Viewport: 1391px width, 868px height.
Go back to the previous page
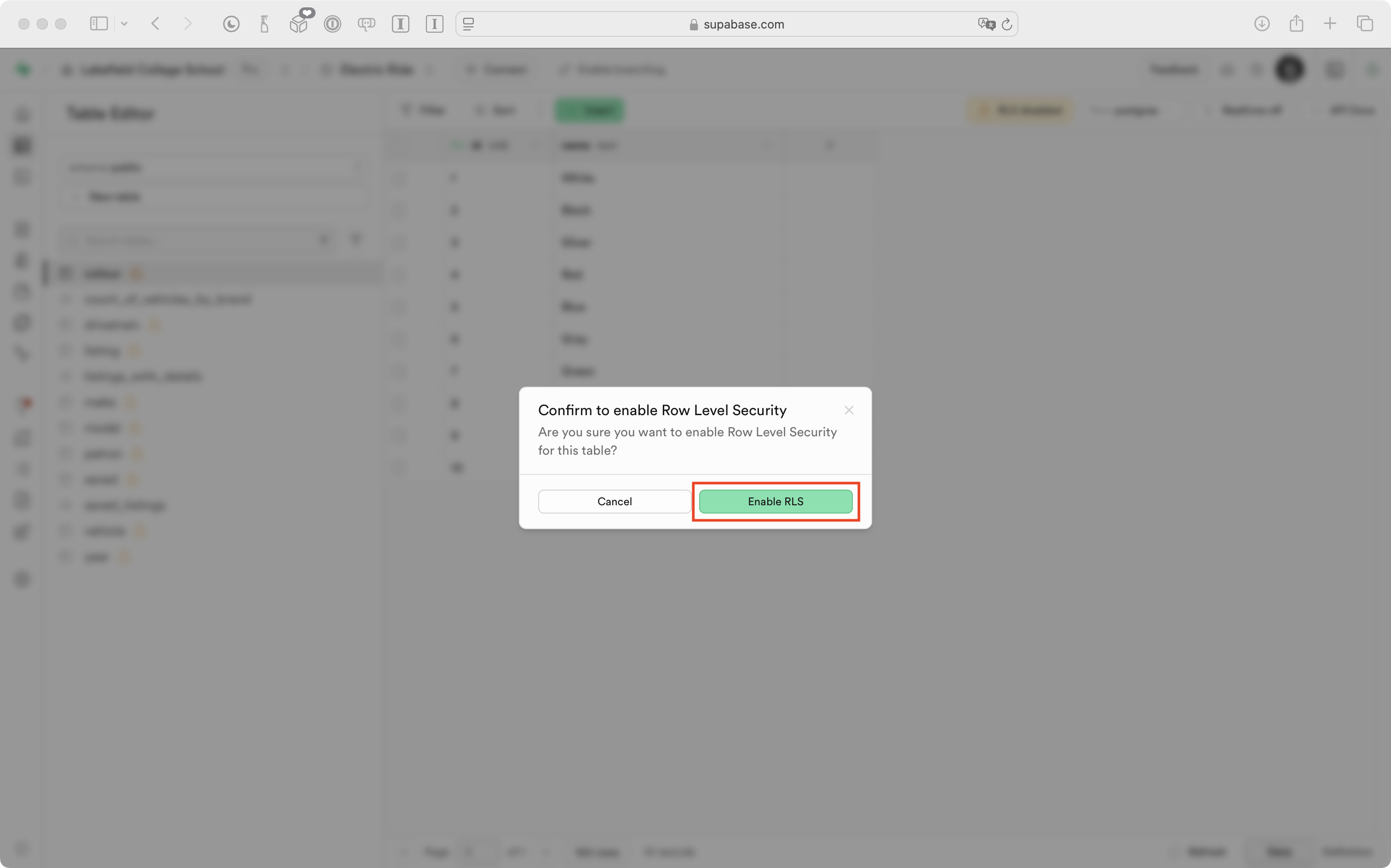point(155,23)
